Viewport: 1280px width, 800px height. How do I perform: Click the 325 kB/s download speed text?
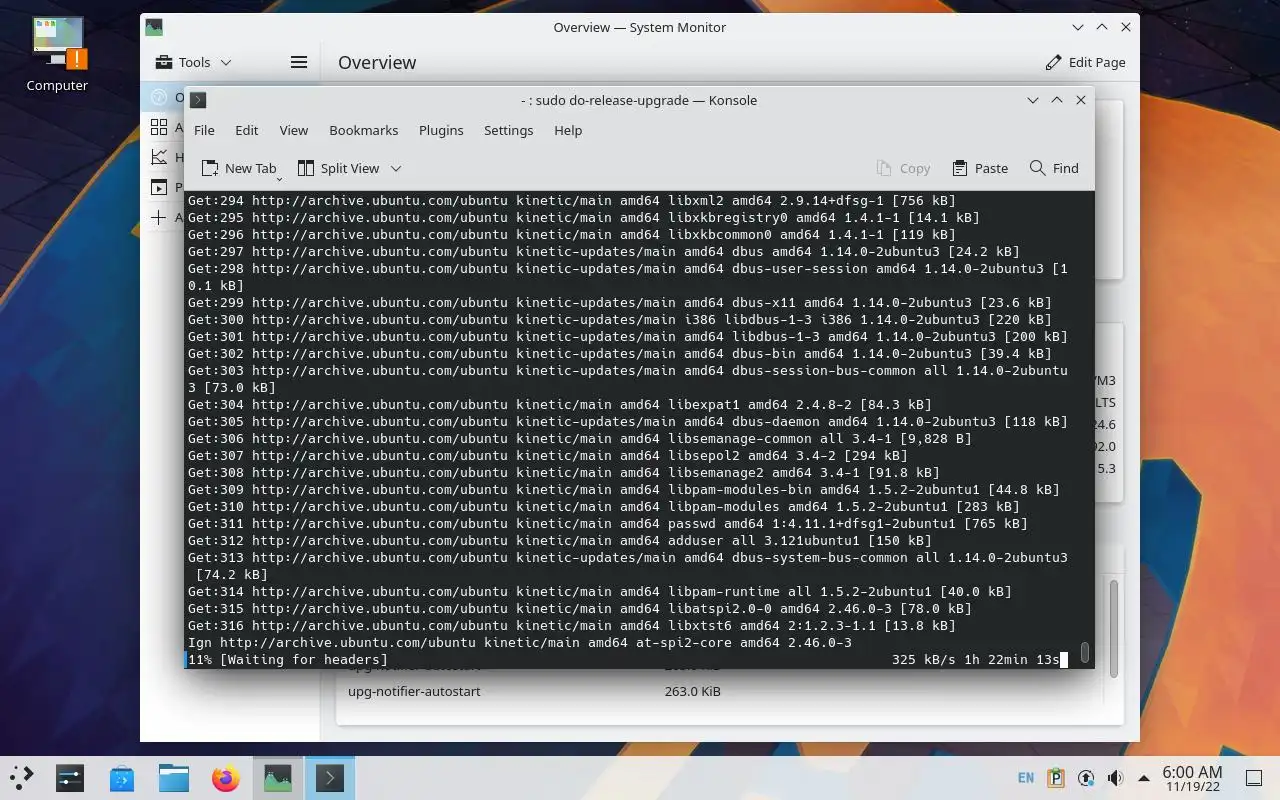pyautogui.click(x=923, y=659)
